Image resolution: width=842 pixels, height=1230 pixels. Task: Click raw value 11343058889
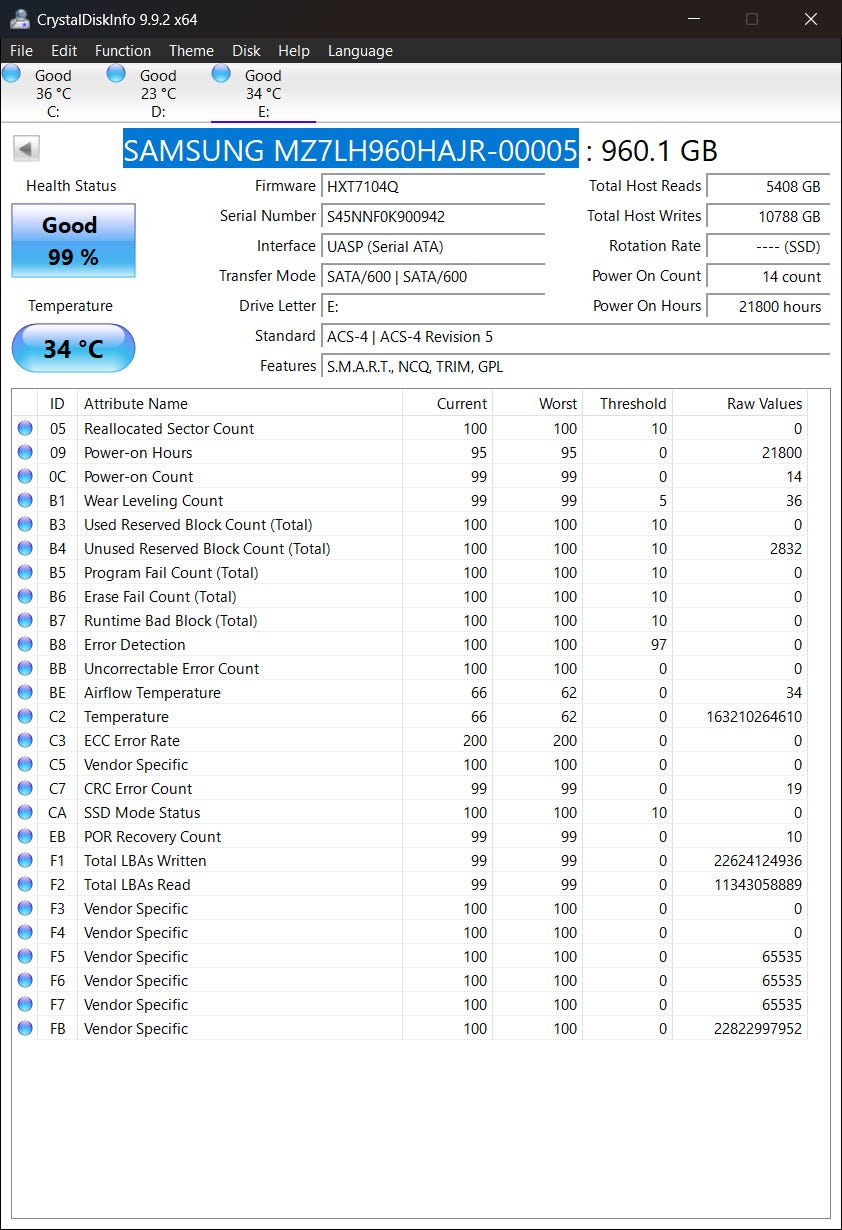[x=758, y=885]
